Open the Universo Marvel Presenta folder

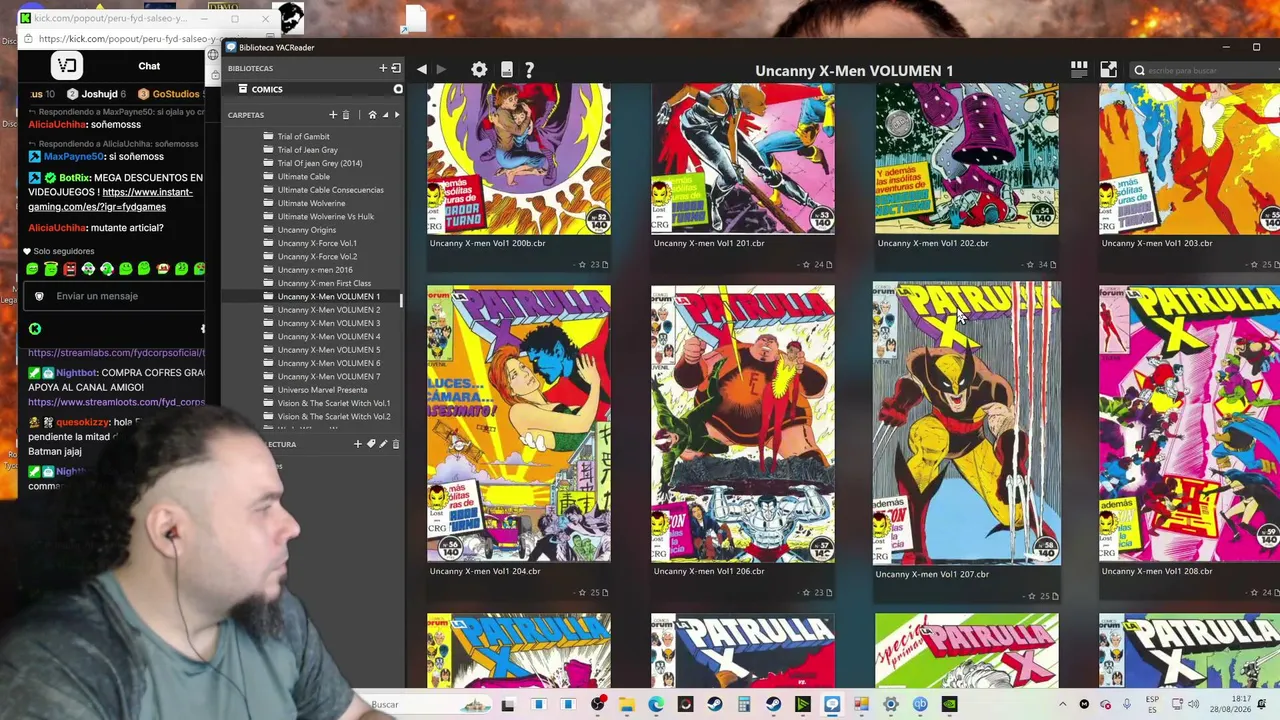[322, 390]
